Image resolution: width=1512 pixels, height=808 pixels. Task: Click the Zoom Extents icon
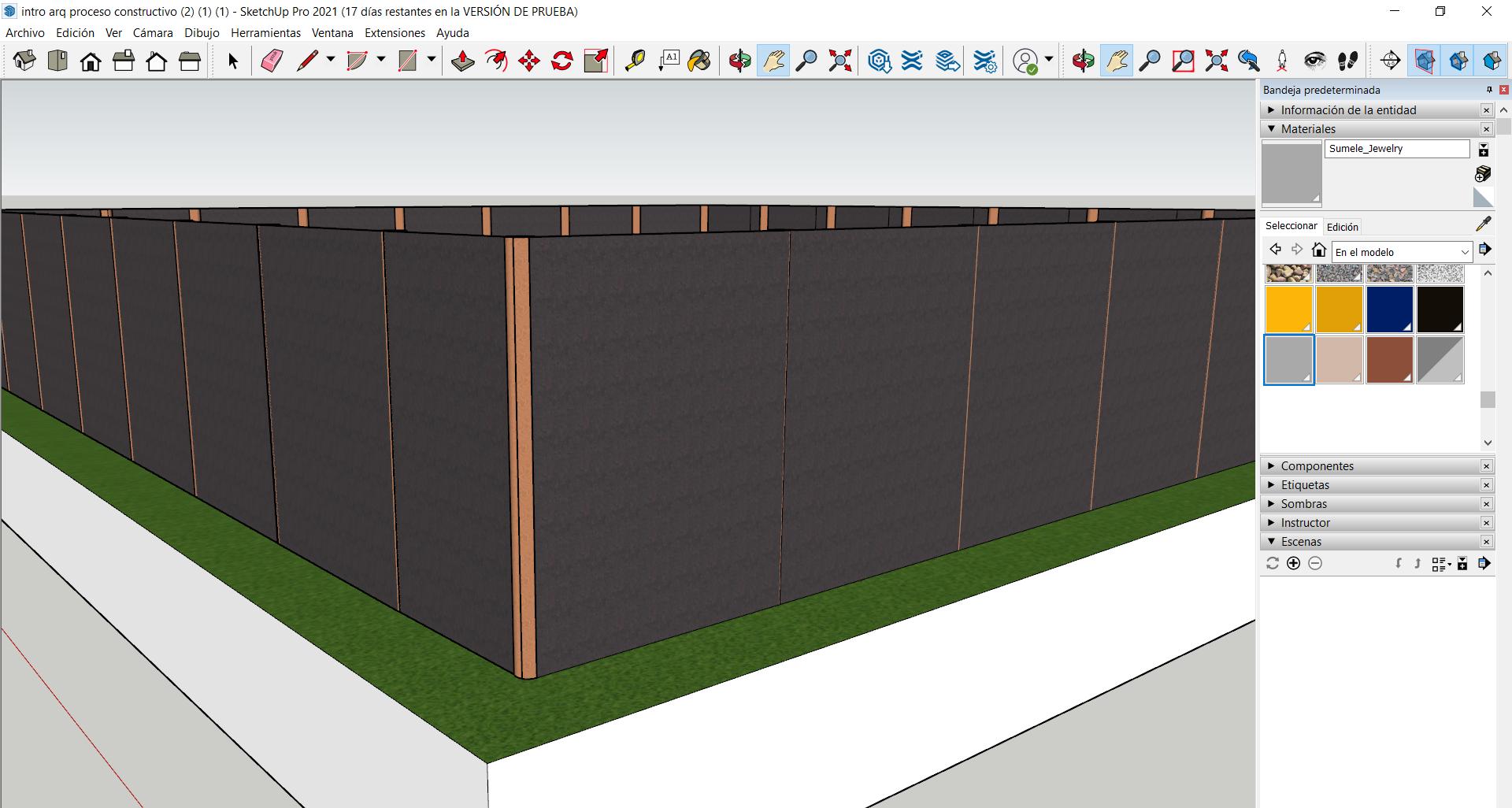840,61
